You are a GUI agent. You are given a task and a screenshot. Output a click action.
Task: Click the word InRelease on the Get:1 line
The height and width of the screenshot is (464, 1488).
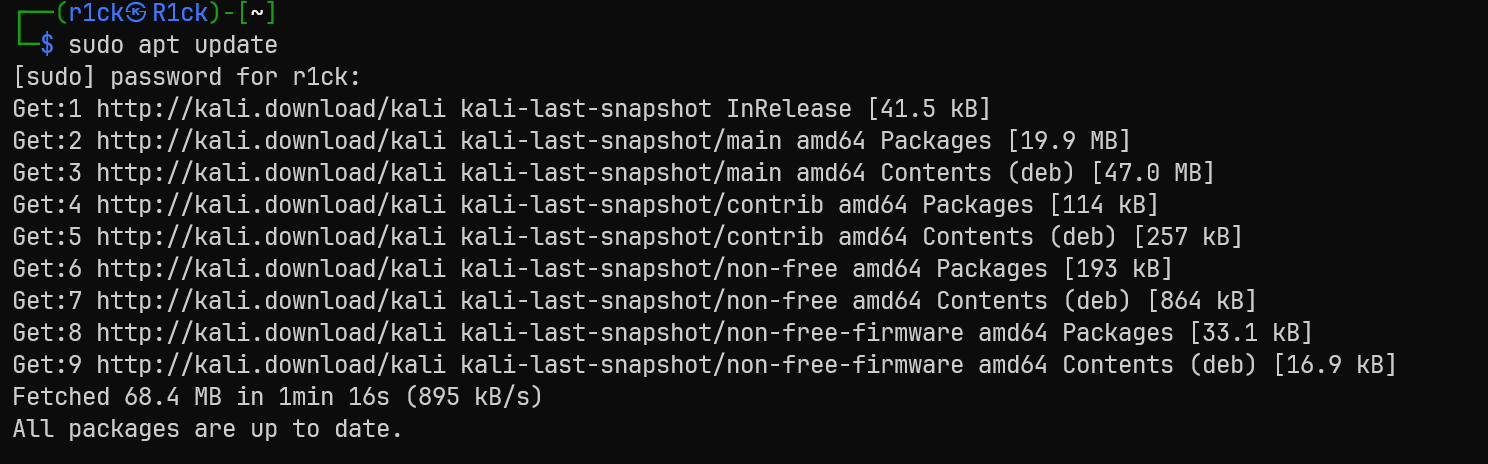click(789, 109)
